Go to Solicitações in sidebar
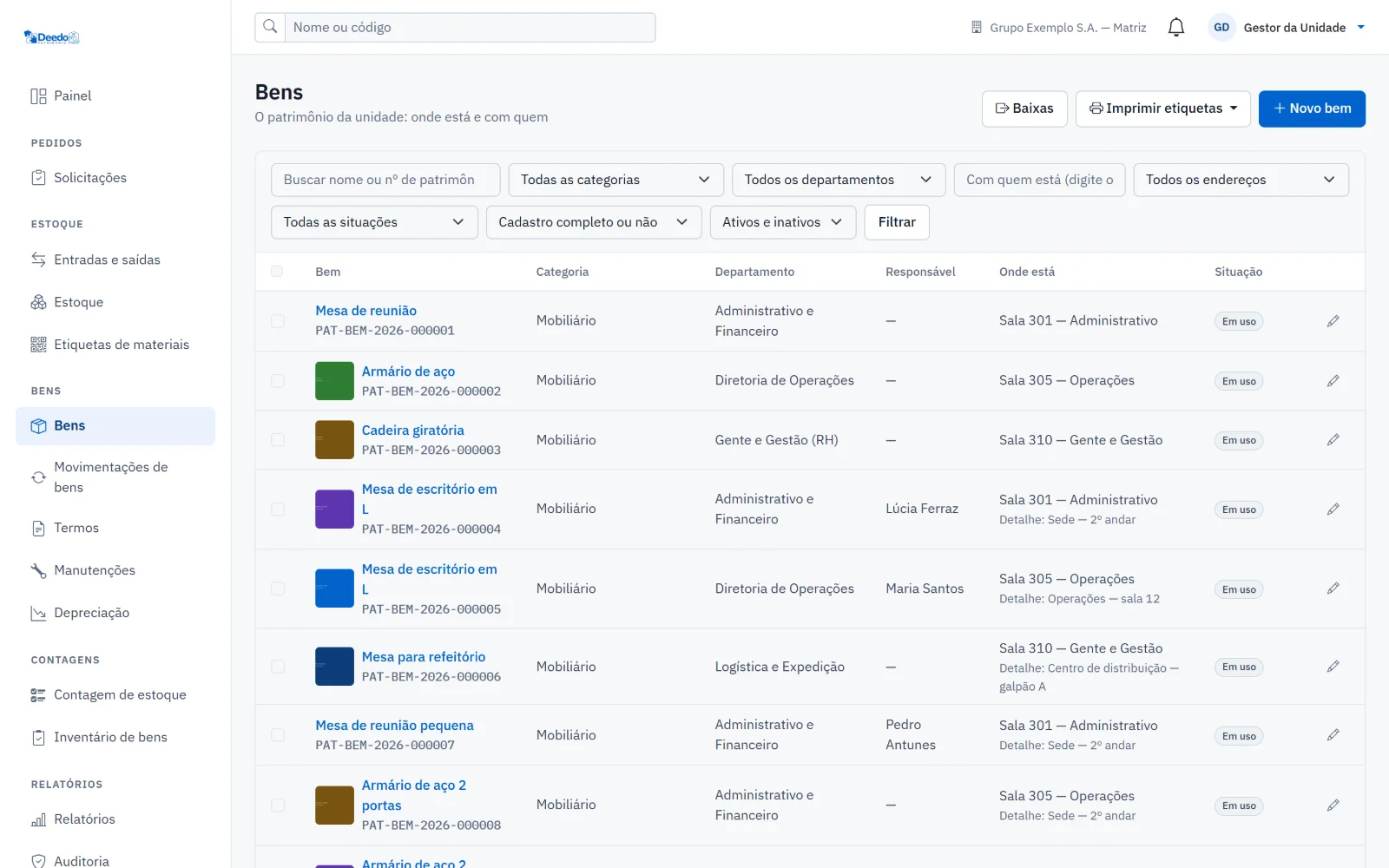The height and width of the screenshot is (868, 1389). coord(115,178)
